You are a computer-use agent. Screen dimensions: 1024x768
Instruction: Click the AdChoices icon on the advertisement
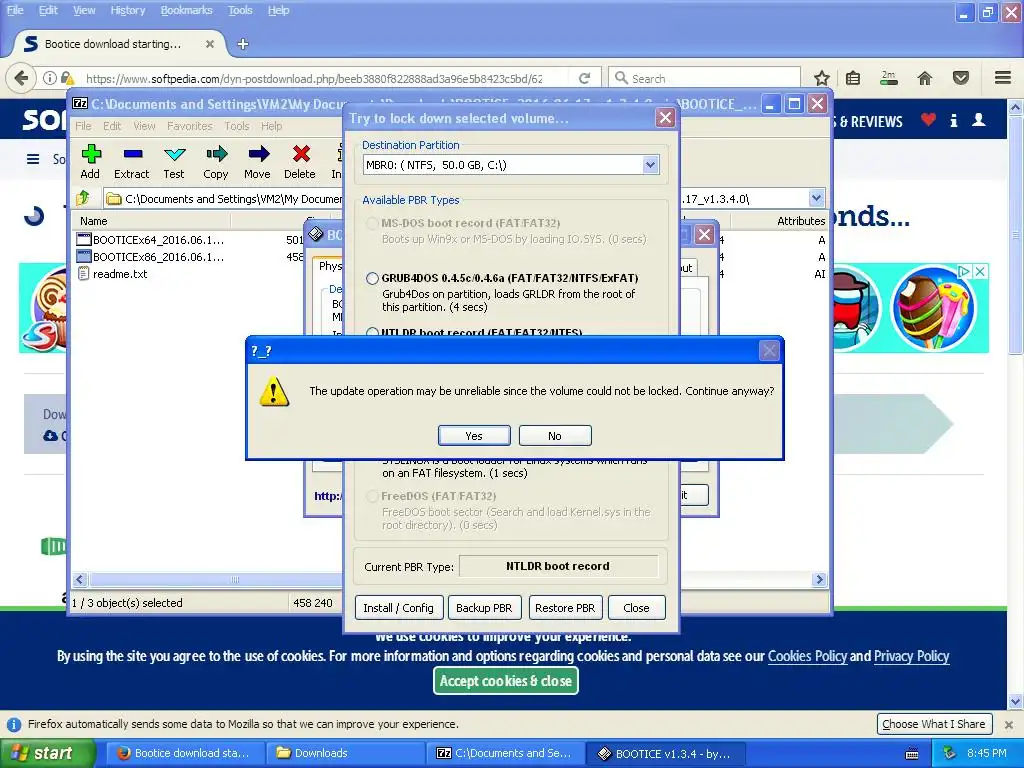click(x=964, y=272)
